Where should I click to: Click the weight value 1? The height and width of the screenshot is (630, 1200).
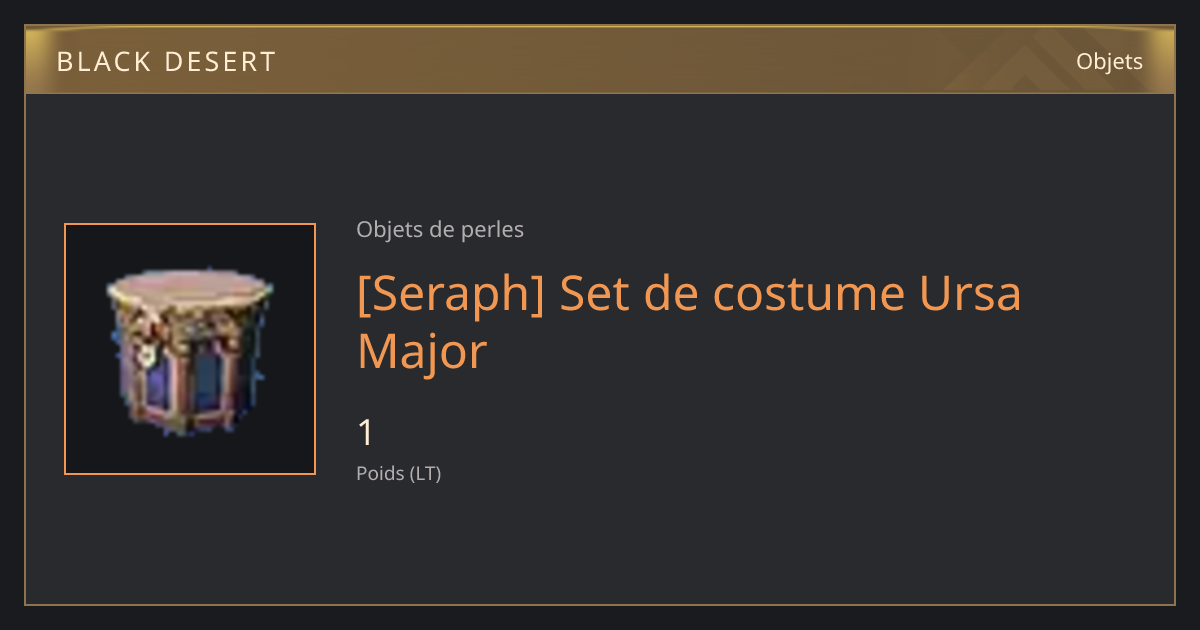click(366, 433)
